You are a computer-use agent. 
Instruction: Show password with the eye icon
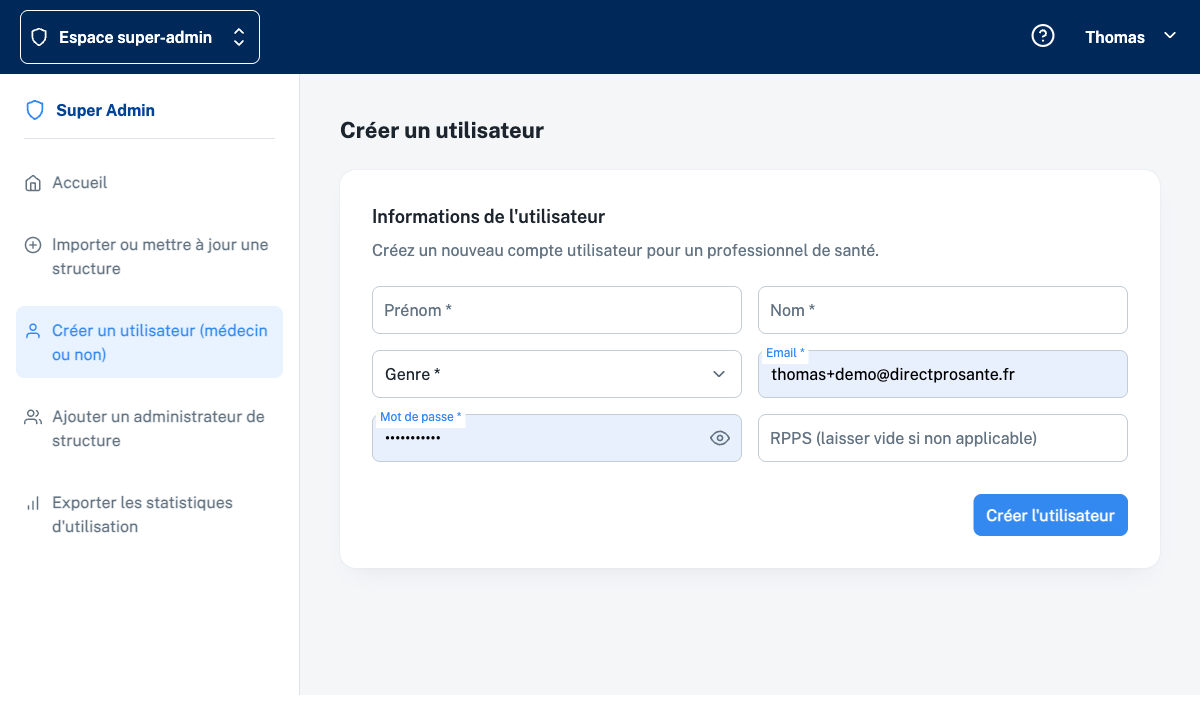tap(720, 438)
